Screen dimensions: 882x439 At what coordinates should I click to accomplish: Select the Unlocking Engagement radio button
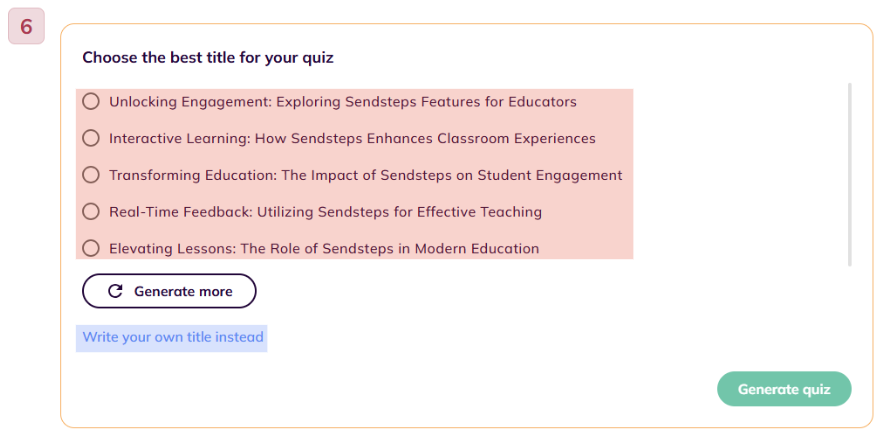(91, 102)
